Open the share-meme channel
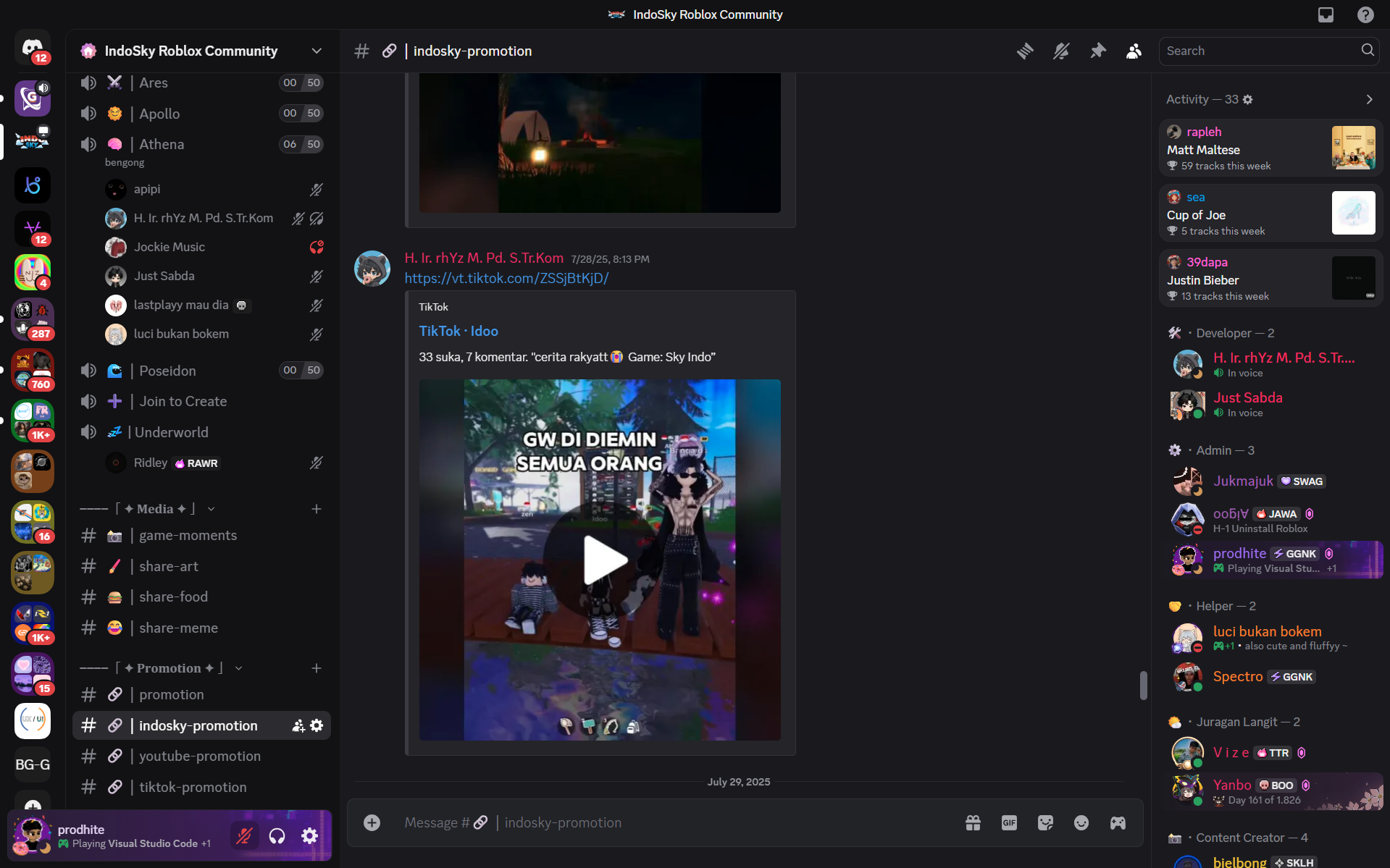The width and height of the screenshot is (1390, 868). click(201, 628)
